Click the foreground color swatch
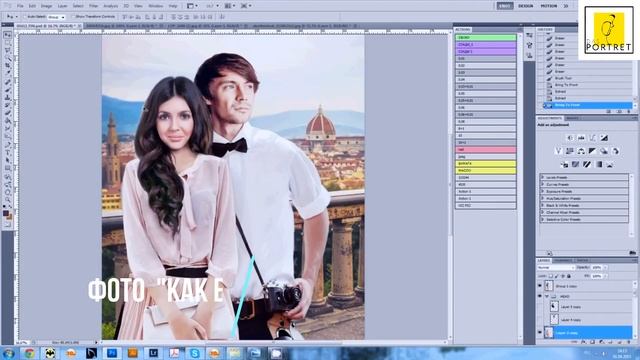640x360 pixels. point(6,213)
